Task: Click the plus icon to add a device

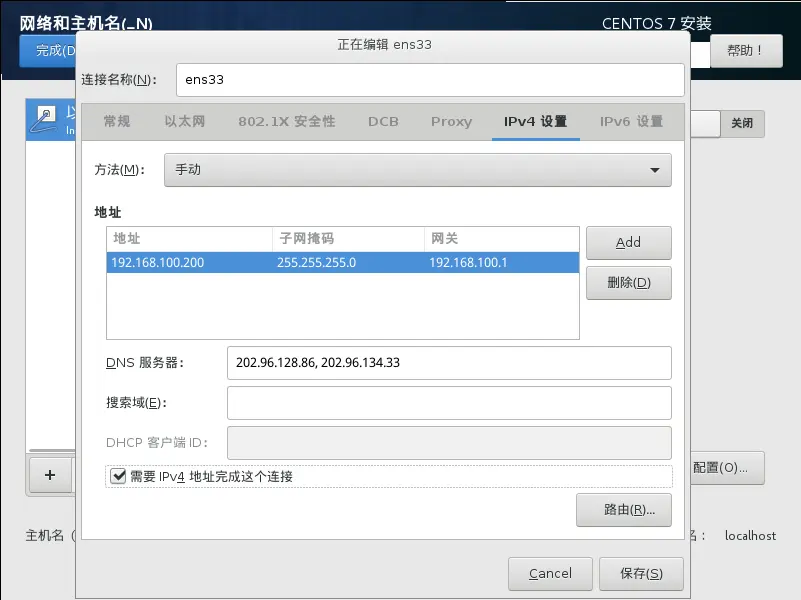Action: pyautogui.click(x=50, y=475)
